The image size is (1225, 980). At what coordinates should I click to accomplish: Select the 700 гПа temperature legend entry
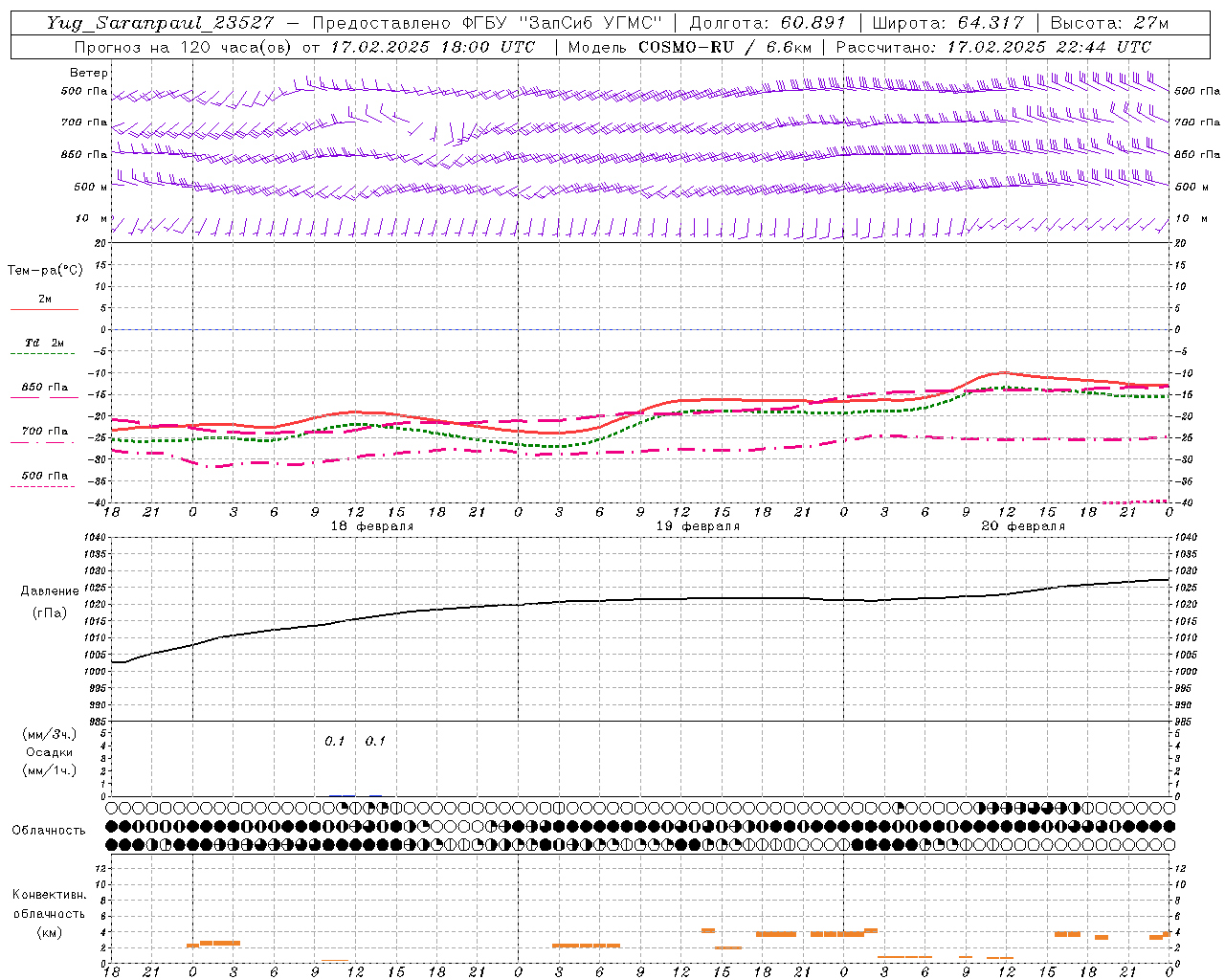pyautogui.click(x=45, y=432)
